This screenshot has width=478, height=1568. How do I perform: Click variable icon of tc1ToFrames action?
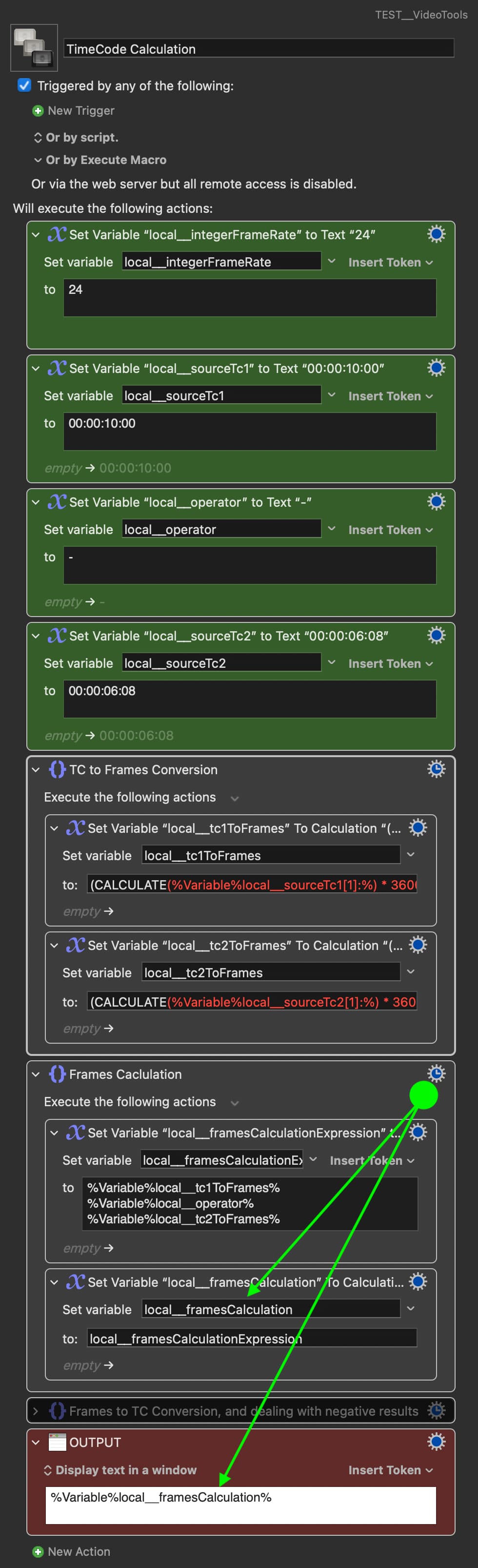[x=76, y=828]
